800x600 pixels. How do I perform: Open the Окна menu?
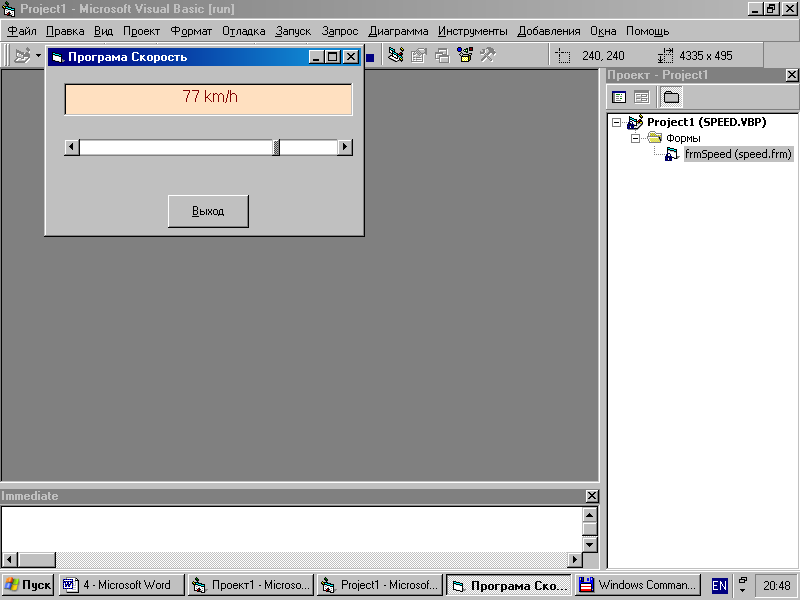click(x=603, y=31)
